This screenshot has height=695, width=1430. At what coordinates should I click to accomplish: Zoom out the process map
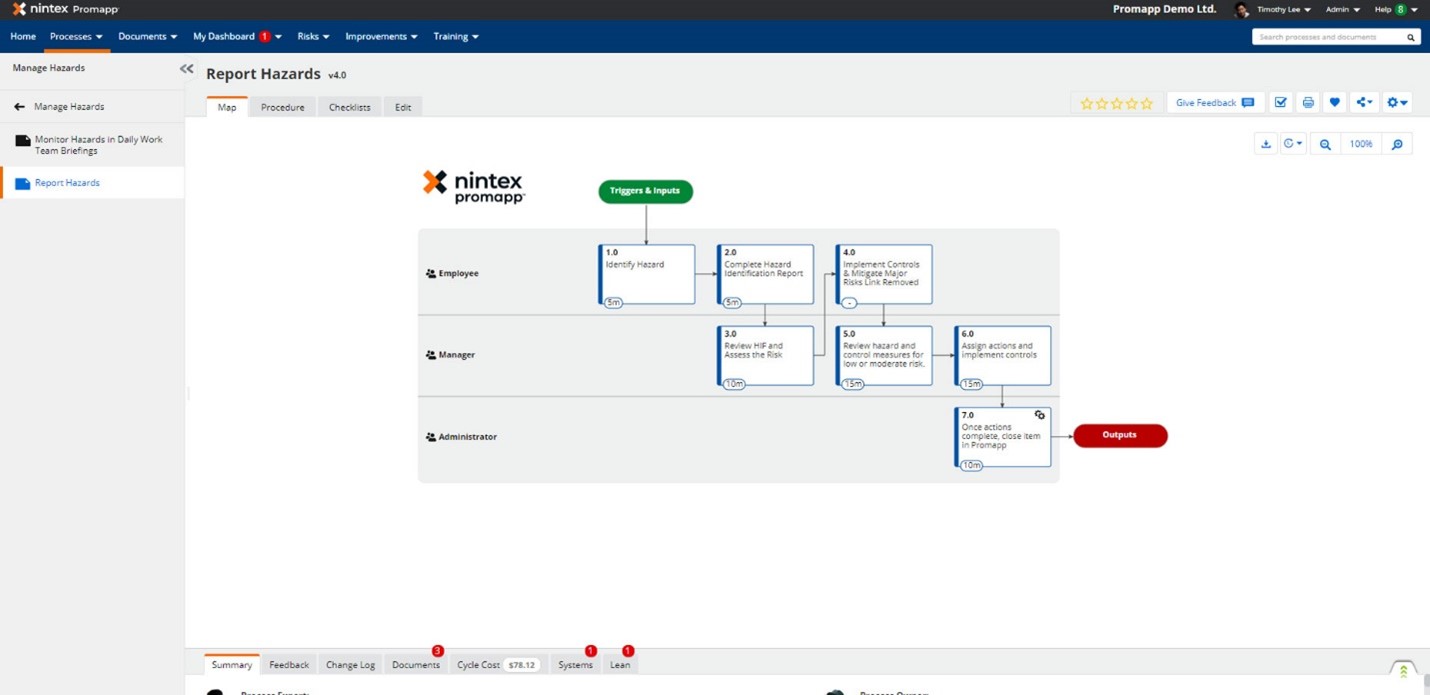click(x=1325, y=144)
